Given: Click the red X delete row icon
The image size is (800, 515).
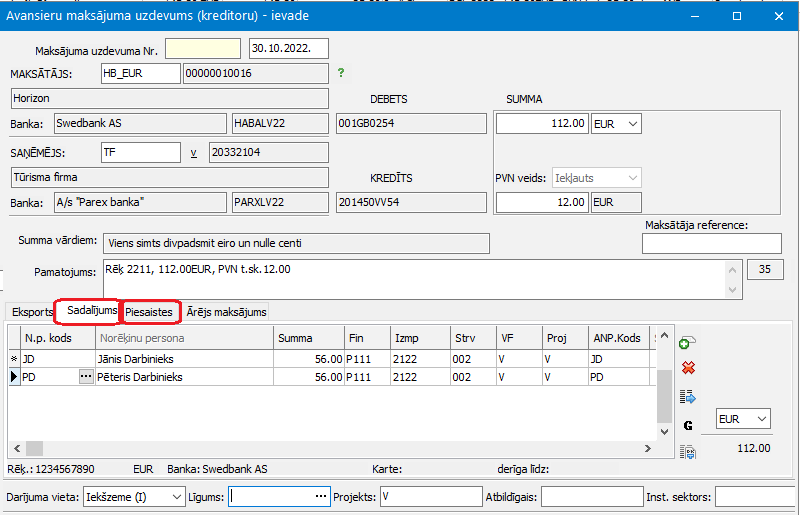Looking at the screenshot, I should pos(687,368).
